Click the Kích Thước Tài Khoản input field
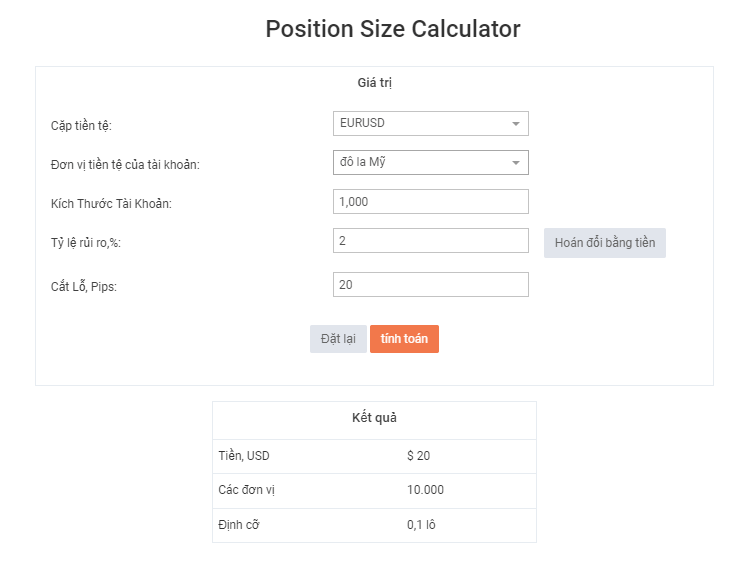750x563 pixels. pos(430,201)
